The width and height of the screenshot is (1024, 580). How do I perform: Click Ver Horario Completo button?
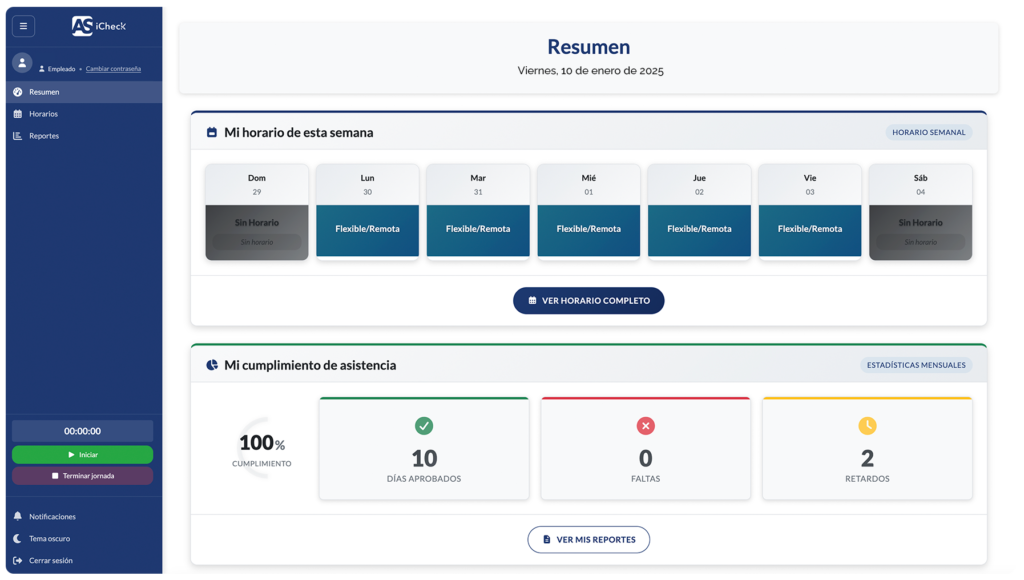pos(588,300)
